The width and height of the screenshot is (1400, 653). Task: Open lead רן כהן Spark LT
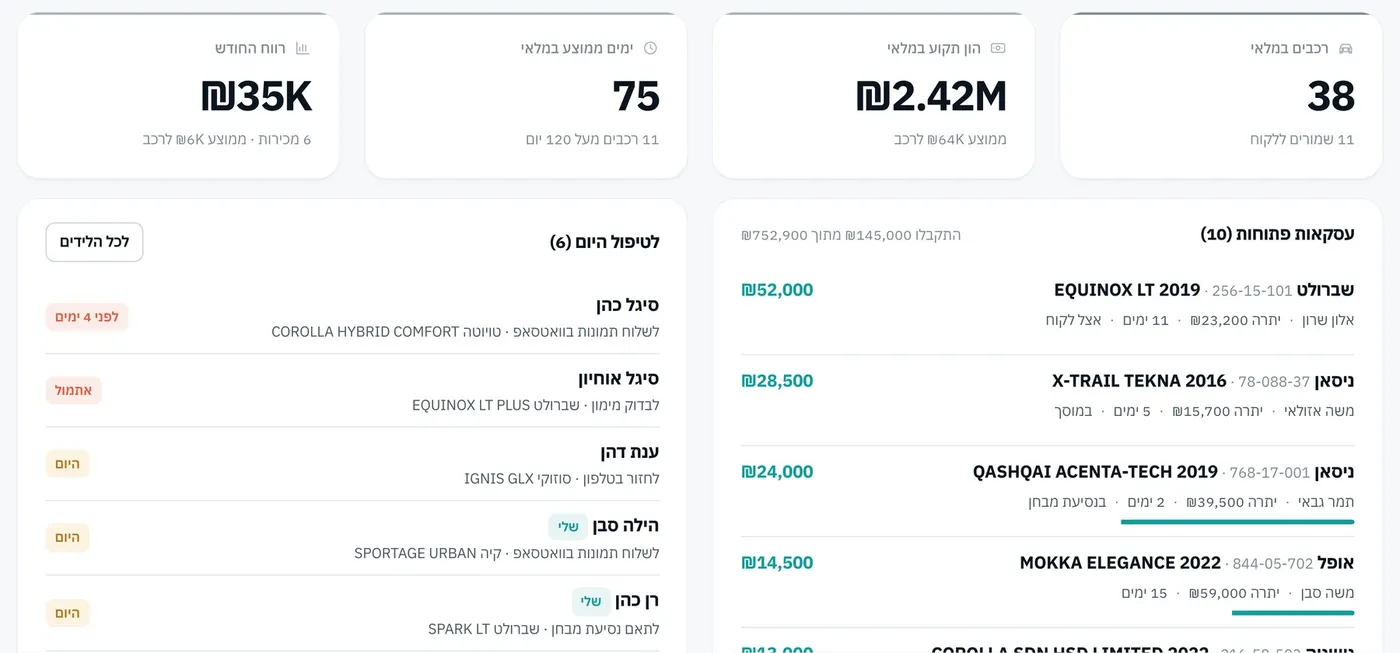352,613
